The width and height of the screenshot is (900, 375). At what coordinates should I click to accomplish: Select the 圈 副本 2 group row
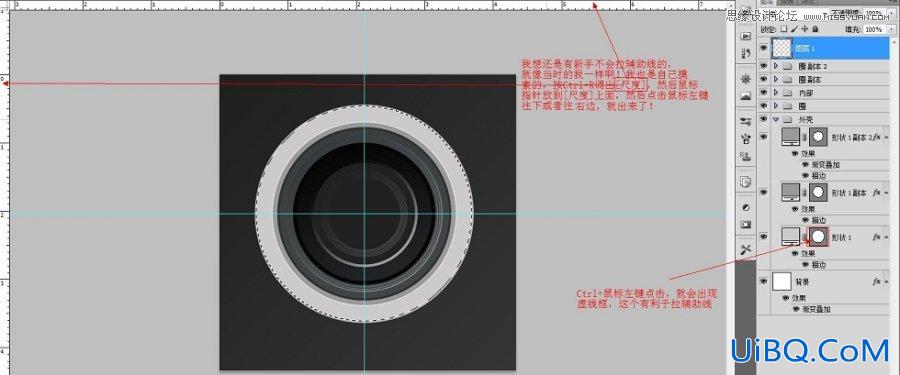tap(823, 66)
